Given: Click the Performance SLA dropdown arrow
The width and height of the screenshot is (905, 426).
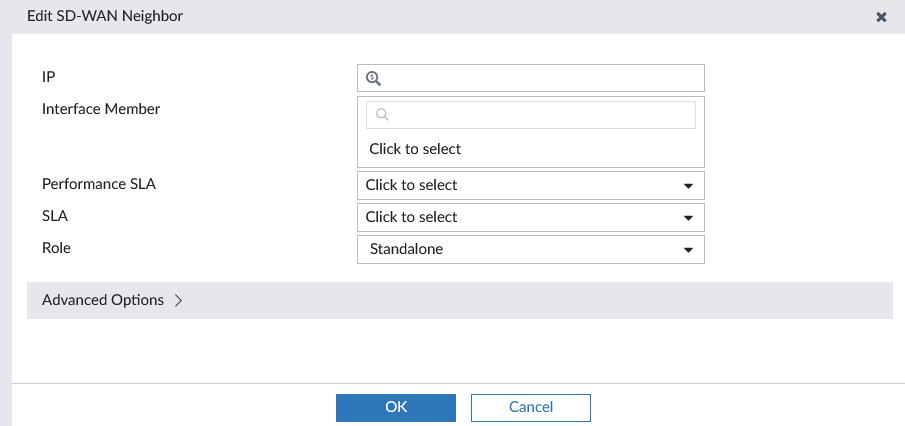Looking at the screenshot, I should pos(688,186).
